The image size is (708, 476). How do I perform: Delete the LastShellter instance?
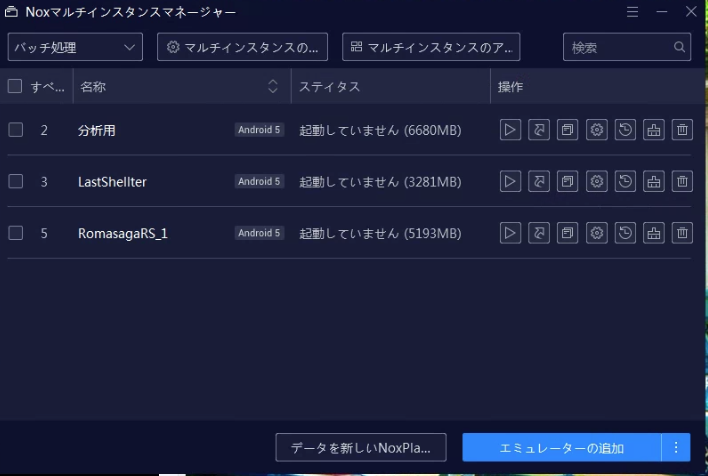[x=682, y=182]
